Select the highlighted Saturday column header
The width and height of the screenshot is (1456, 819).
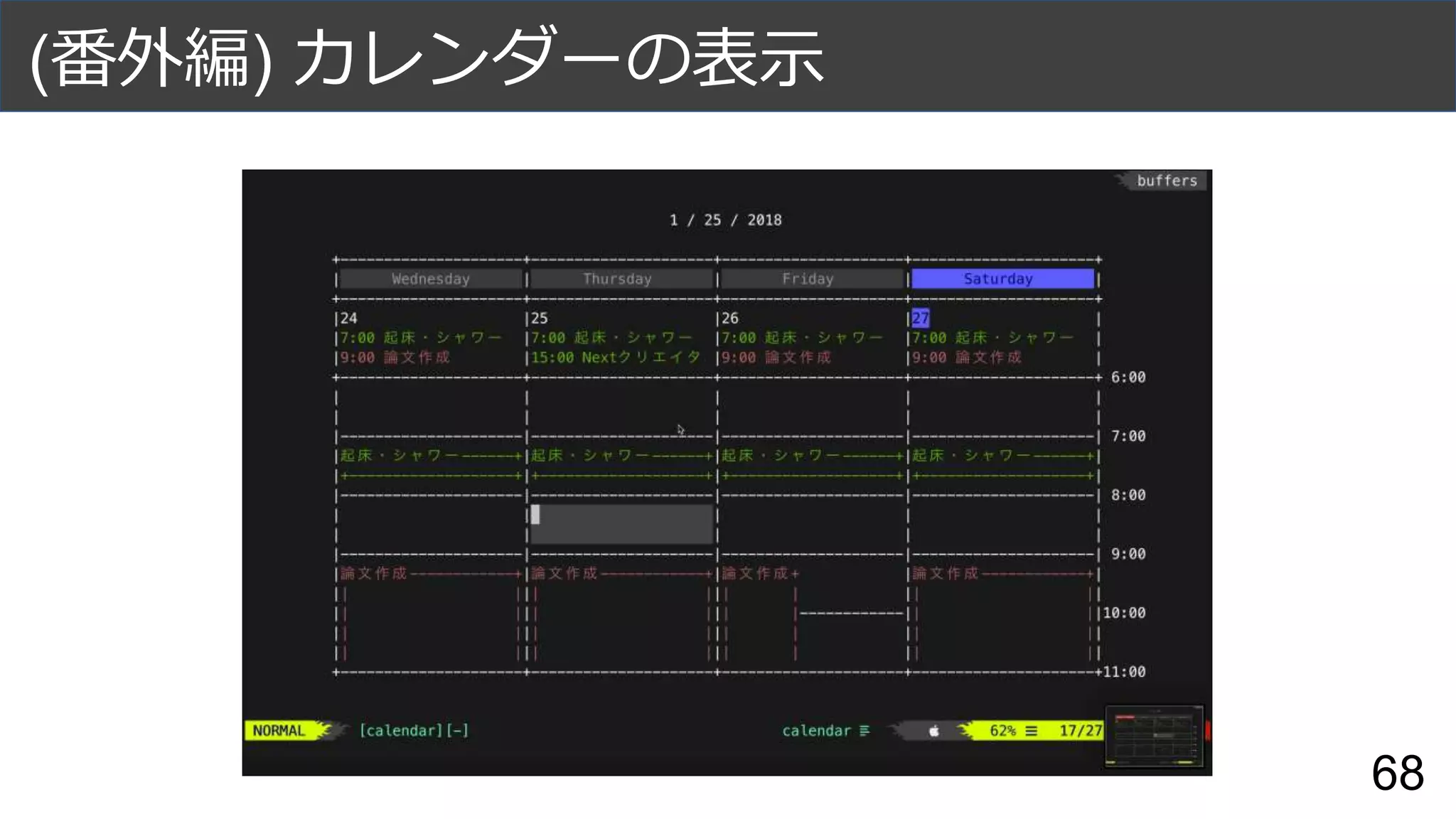tap(1002, 279)
